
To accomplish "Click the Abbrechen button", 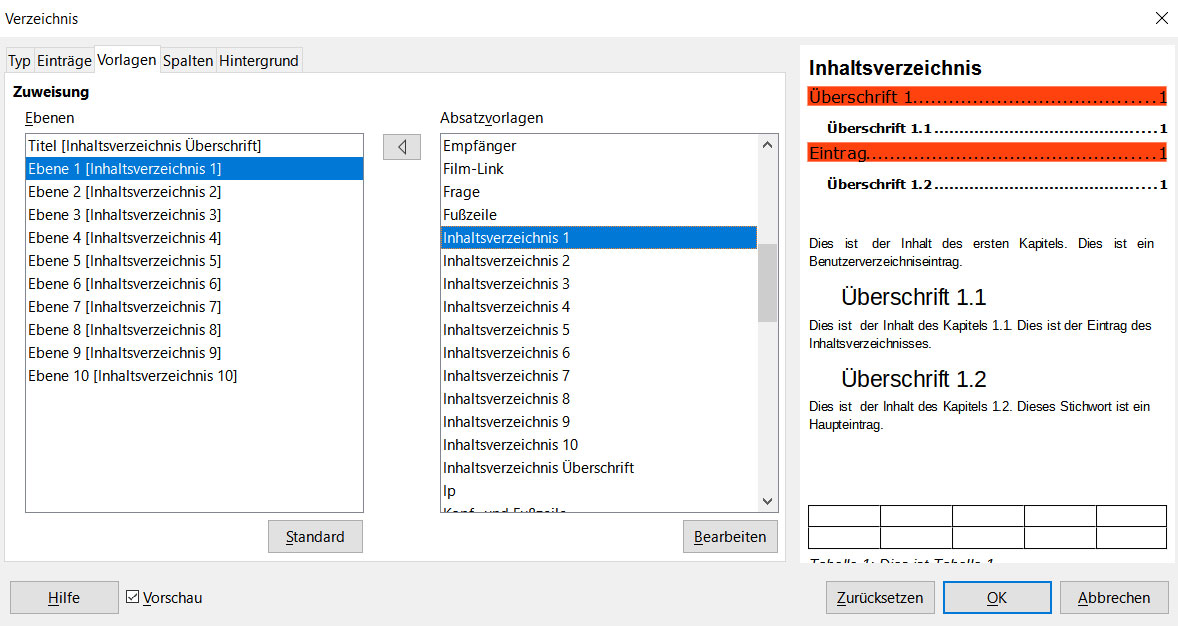I will [x=1113, y=597].
